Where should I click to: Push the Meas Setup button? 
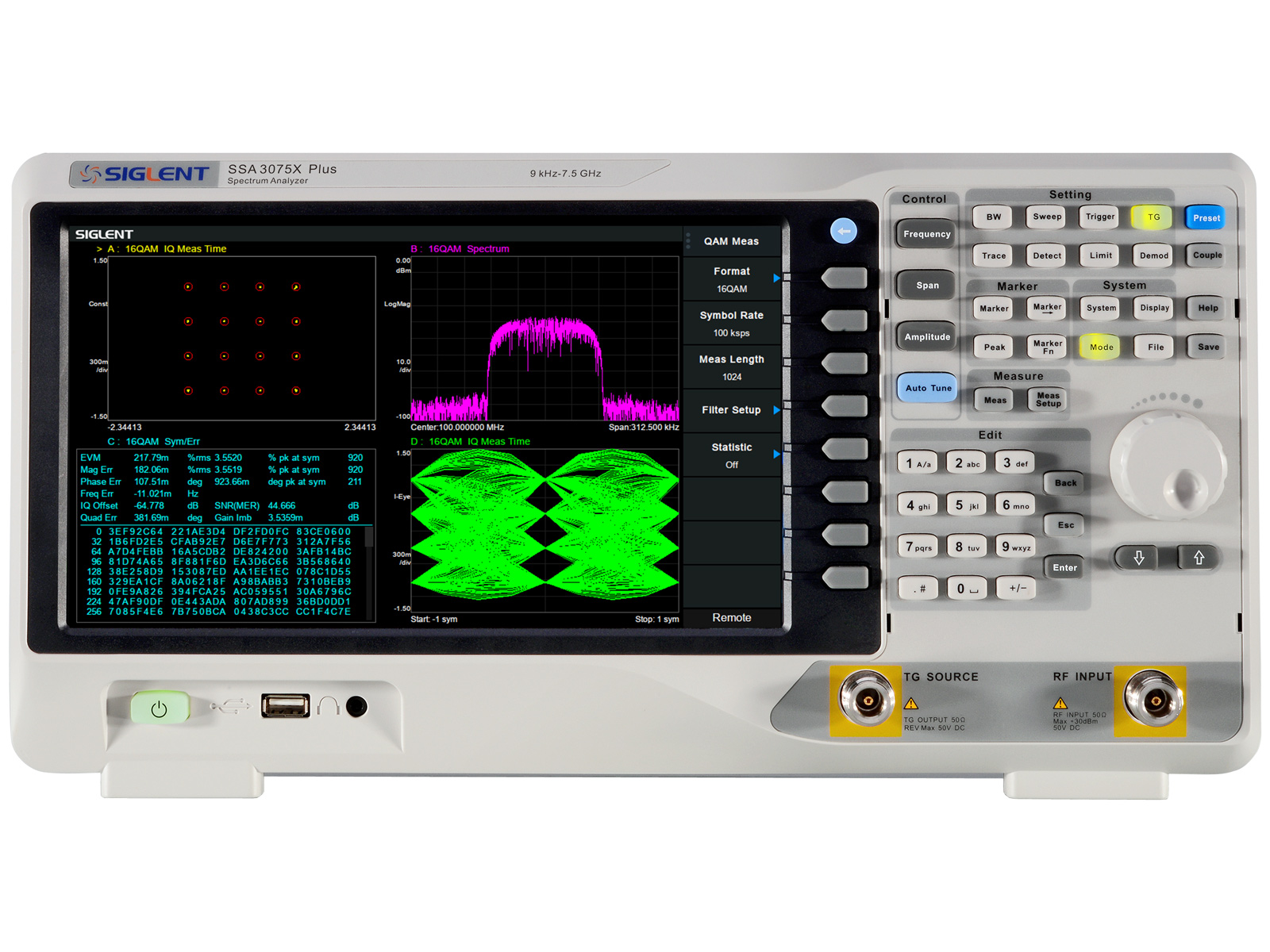coord(1048,400)
